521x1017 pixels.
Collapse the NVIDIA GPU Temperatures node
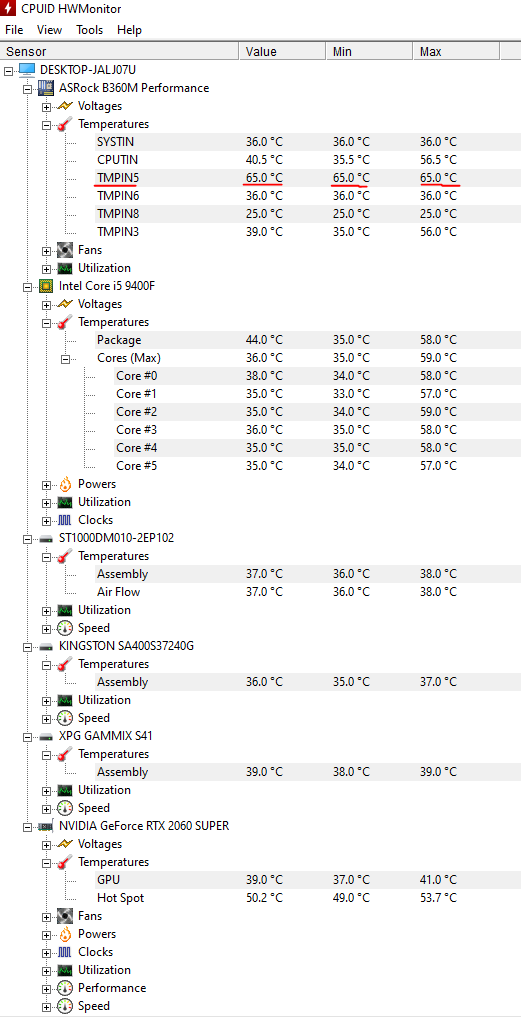(47, 863)
